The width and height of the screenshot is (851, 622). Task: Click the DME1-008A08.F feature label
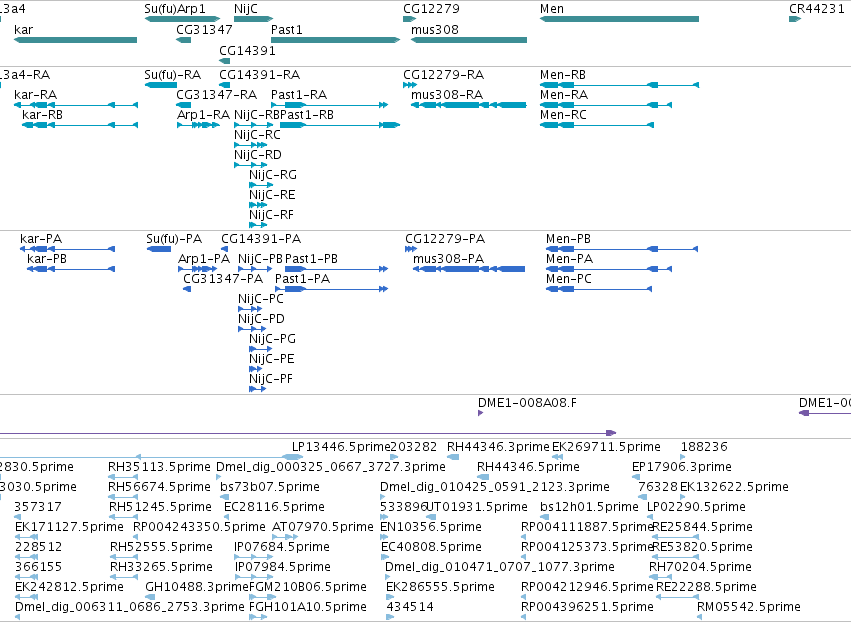click(527, 403)
